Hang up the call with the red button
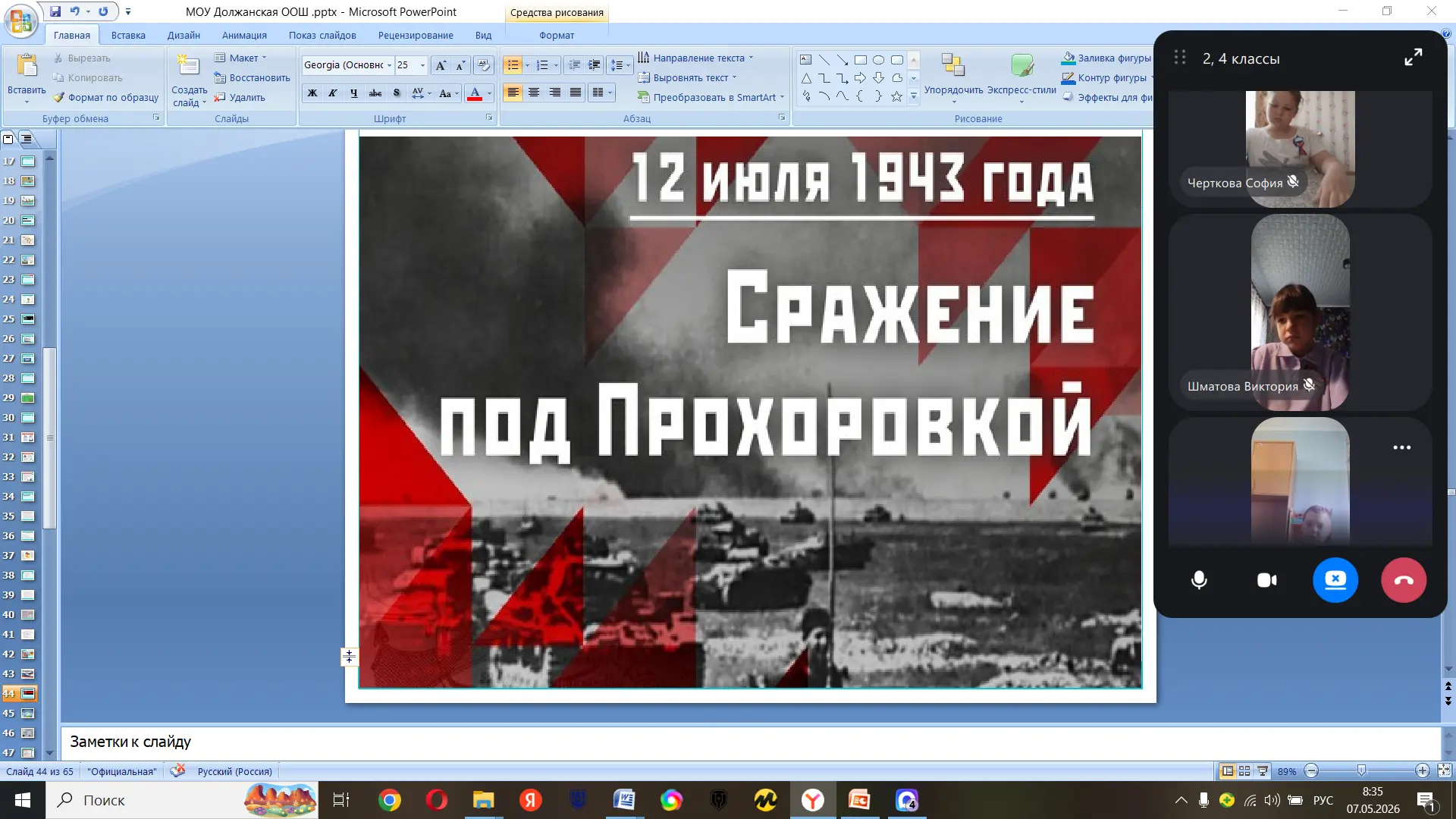1456x819 pixels. coord(1404,580)
